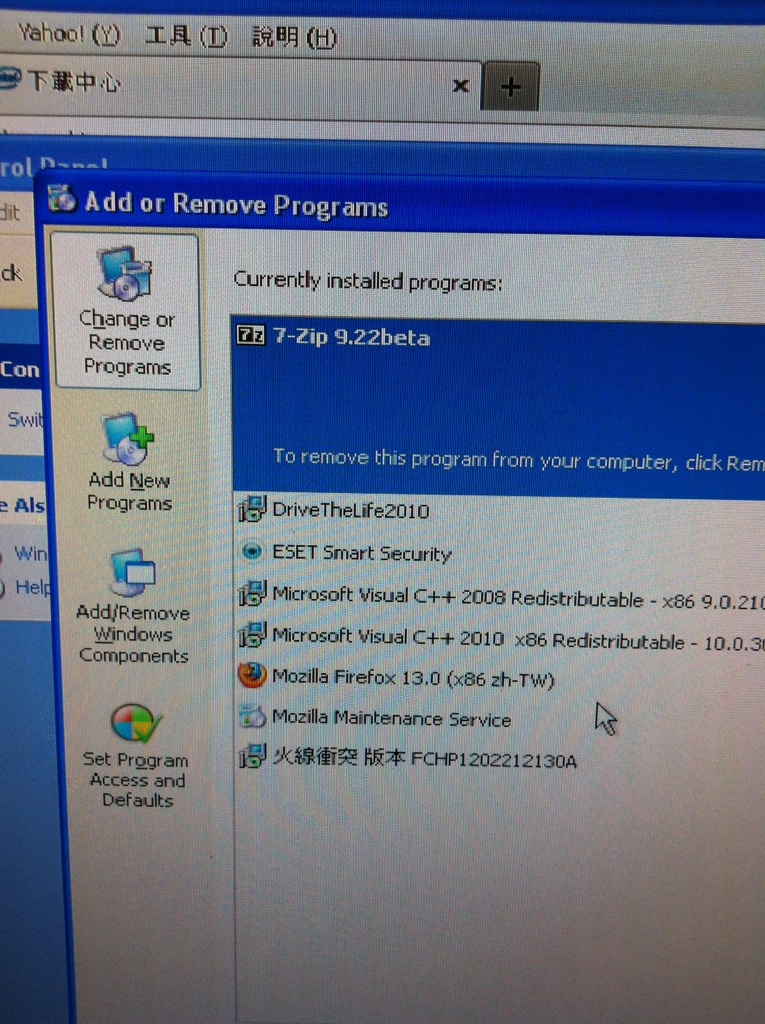Screen dimensions: 765x1024
Task: Open a new browser tab with plus button
Action: [x=511, y=86]
